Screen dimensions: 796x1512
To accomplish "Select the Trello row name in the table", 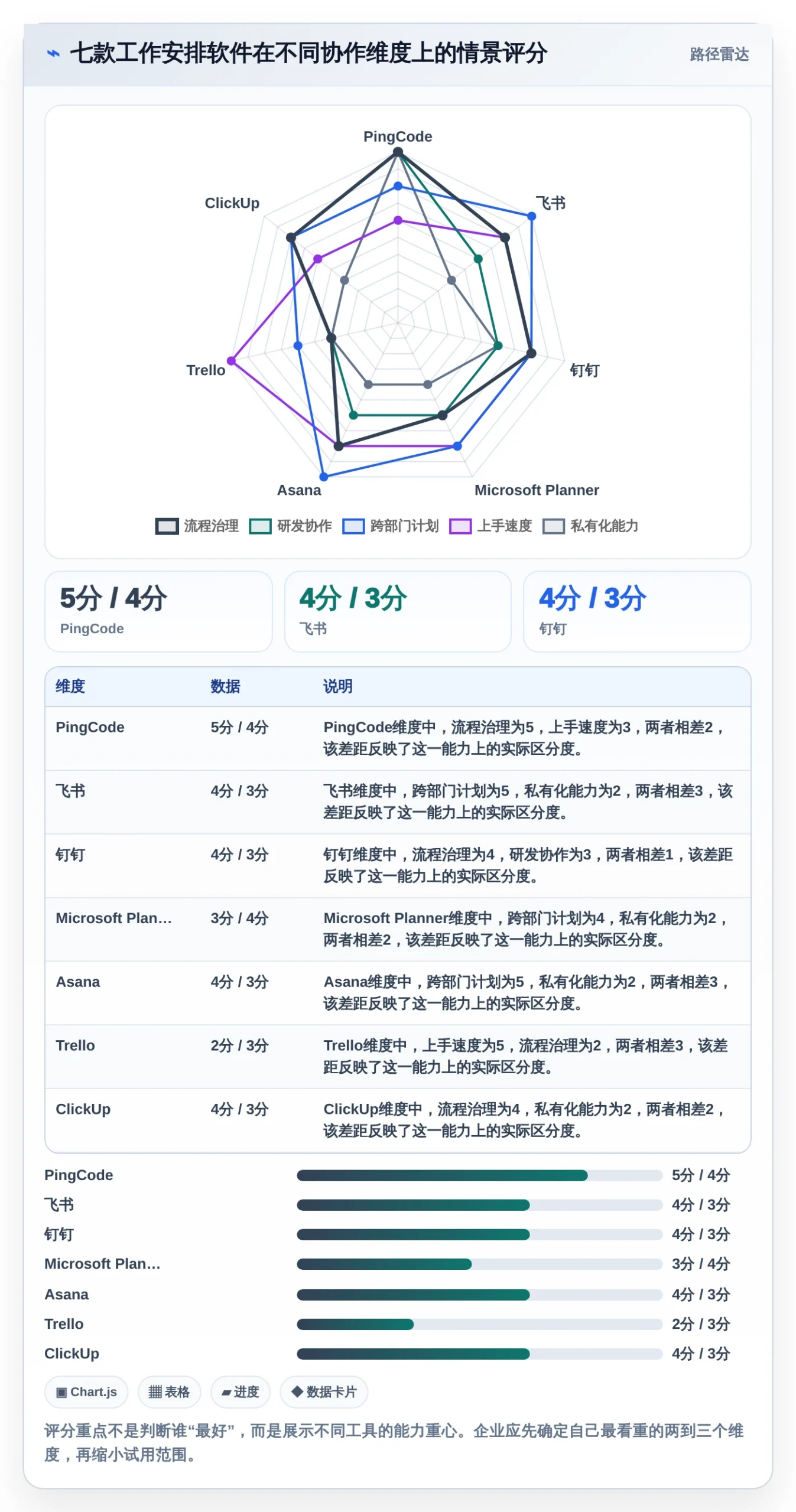I will (75, 1045).
